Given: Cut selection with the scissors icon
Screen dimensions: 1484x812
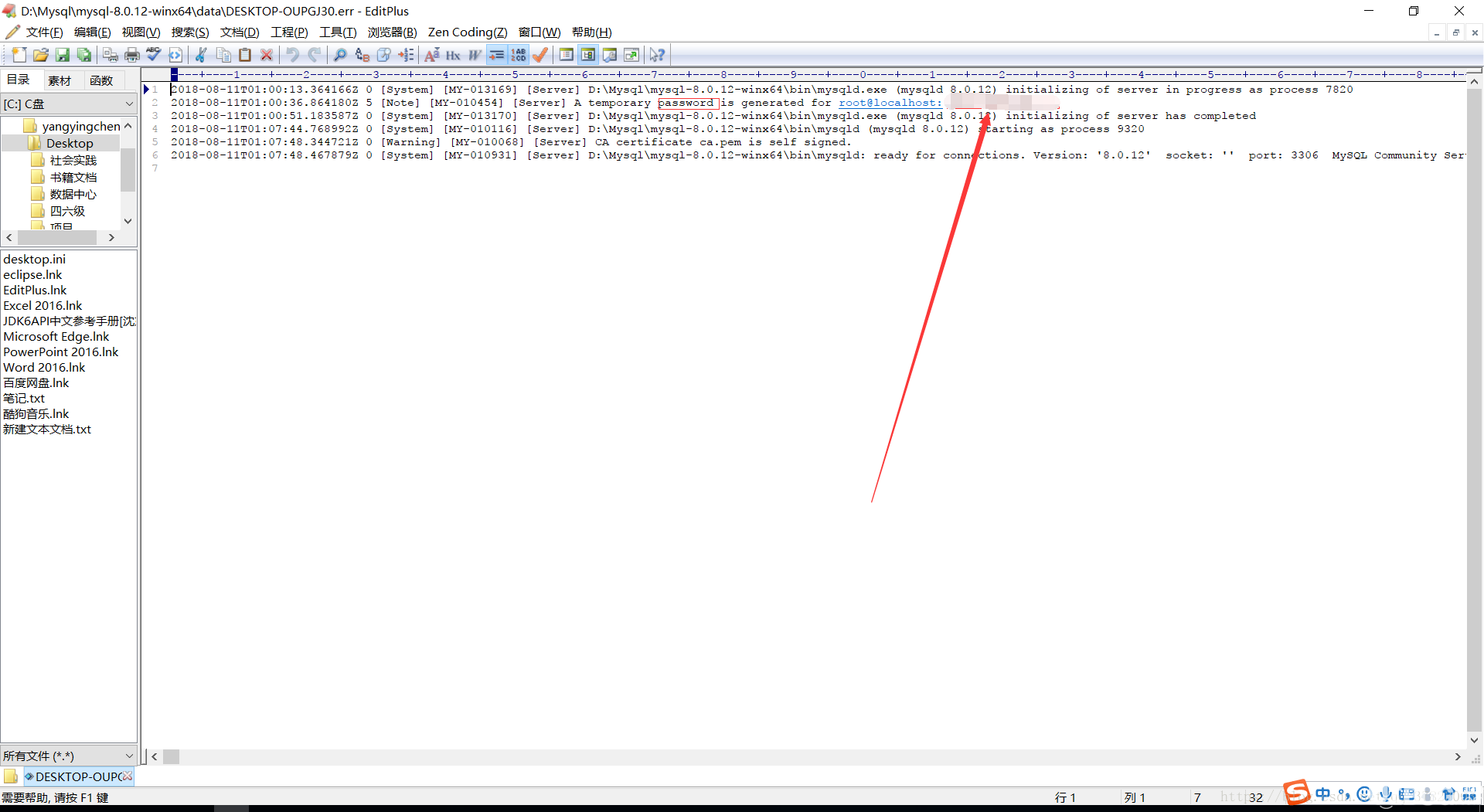Looking at the screenshot, I should point(202,55).
